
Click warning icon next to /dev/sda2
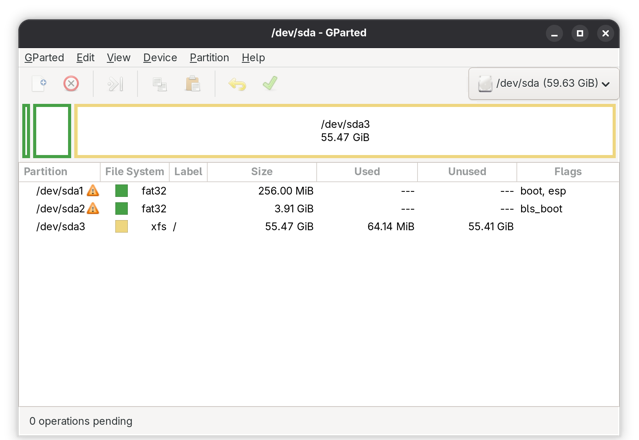pyautogui.click(x=93, y=208)
